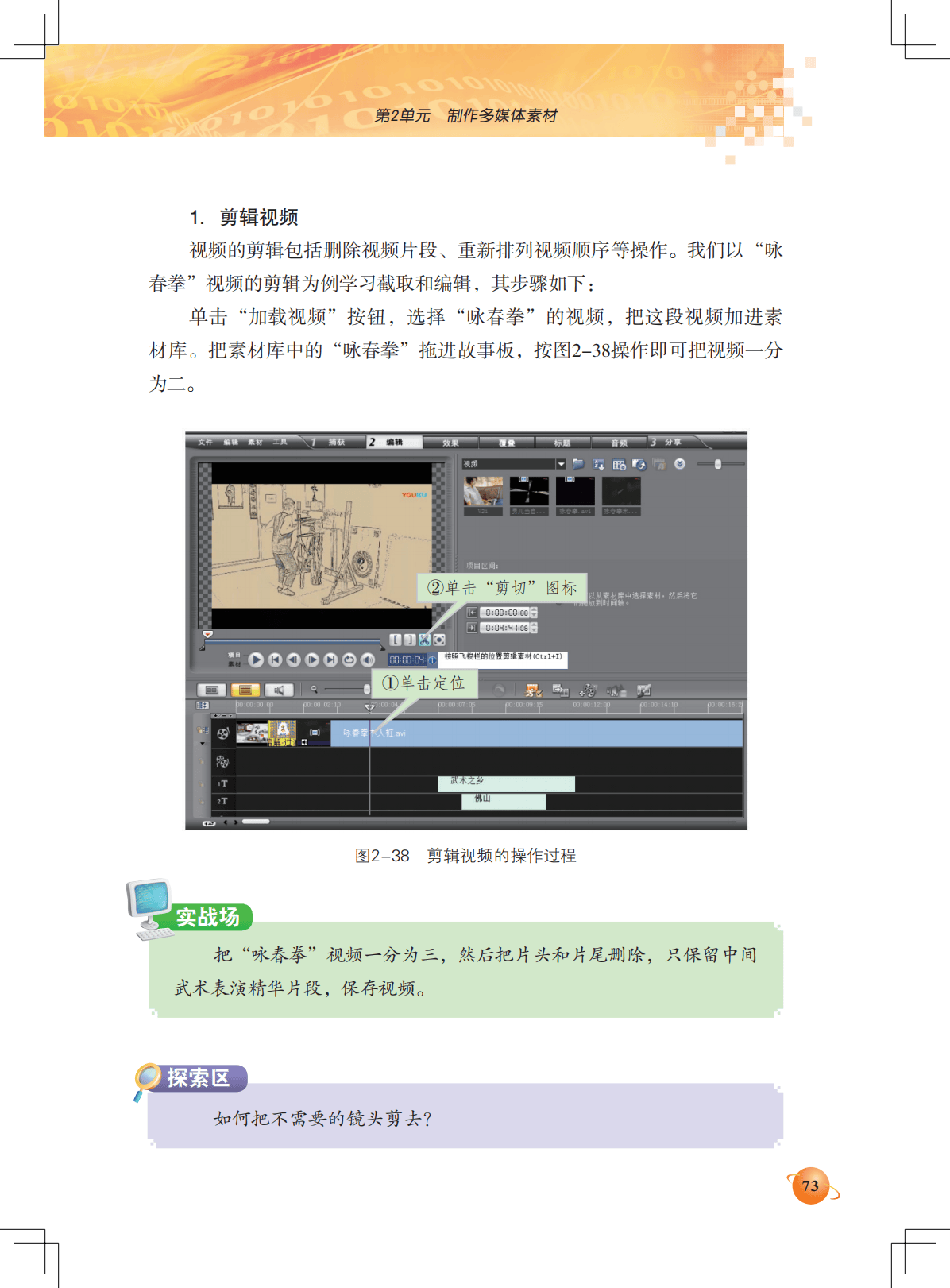Screen dimensions: 950x1288
Task: Jump to end of clip
Action: (x=330, y=659)
